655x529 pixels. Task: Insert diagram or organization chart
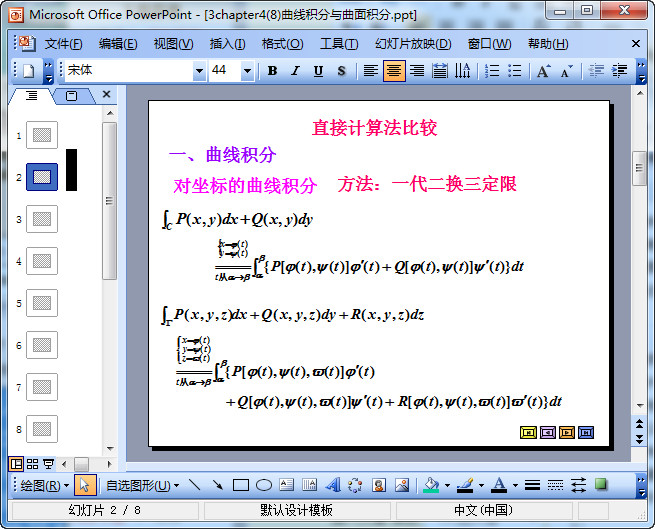point(355,485)
